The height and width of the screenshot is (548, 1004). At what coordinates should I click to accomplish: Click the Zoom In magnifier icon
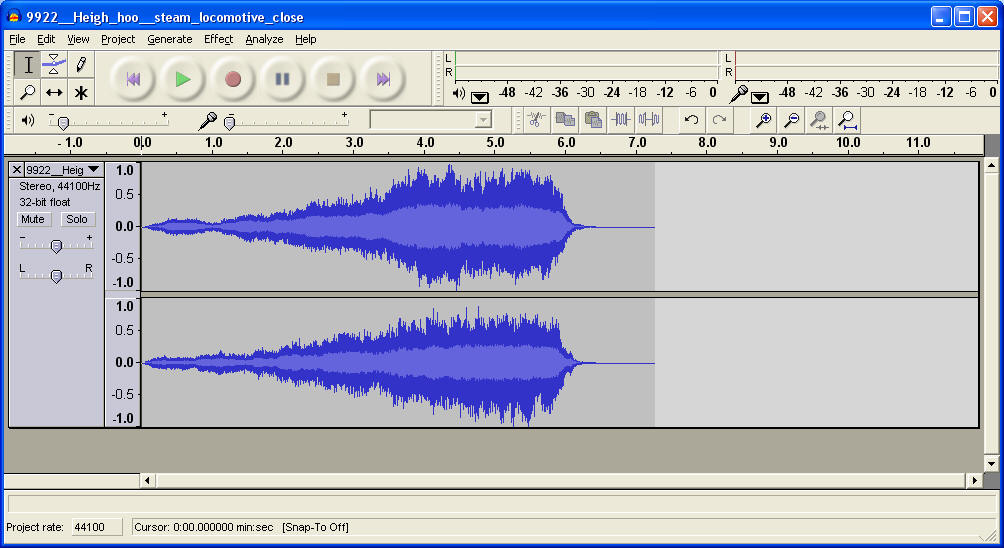(763, 120)
